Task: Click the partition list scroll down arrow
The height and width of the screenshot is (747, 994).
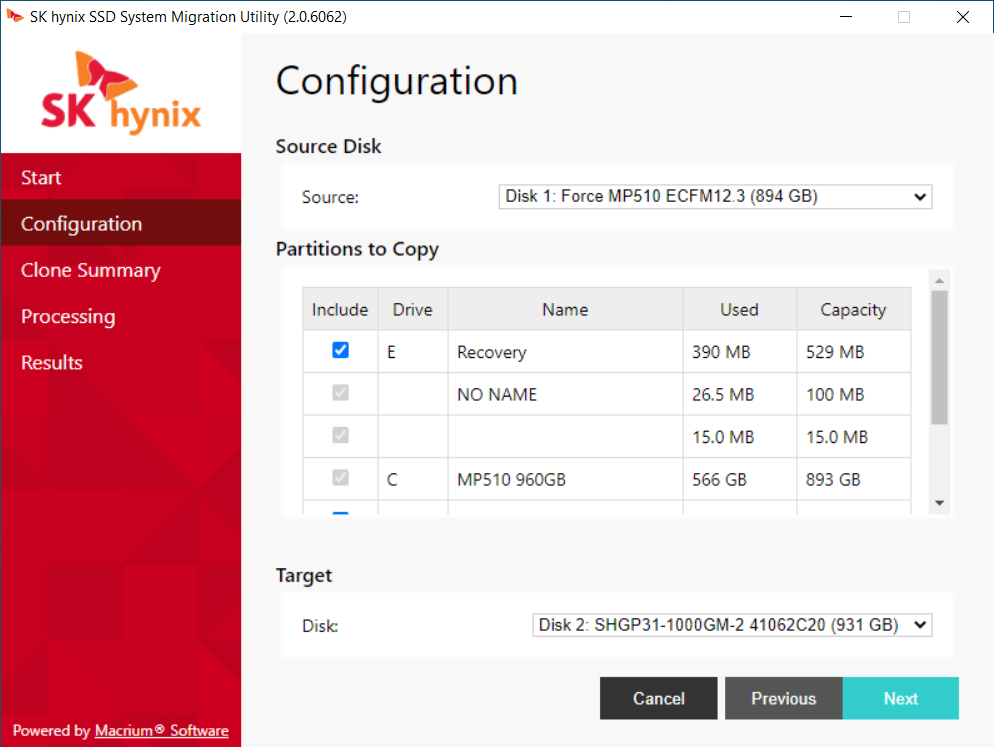Action: (x=939, y=503)
